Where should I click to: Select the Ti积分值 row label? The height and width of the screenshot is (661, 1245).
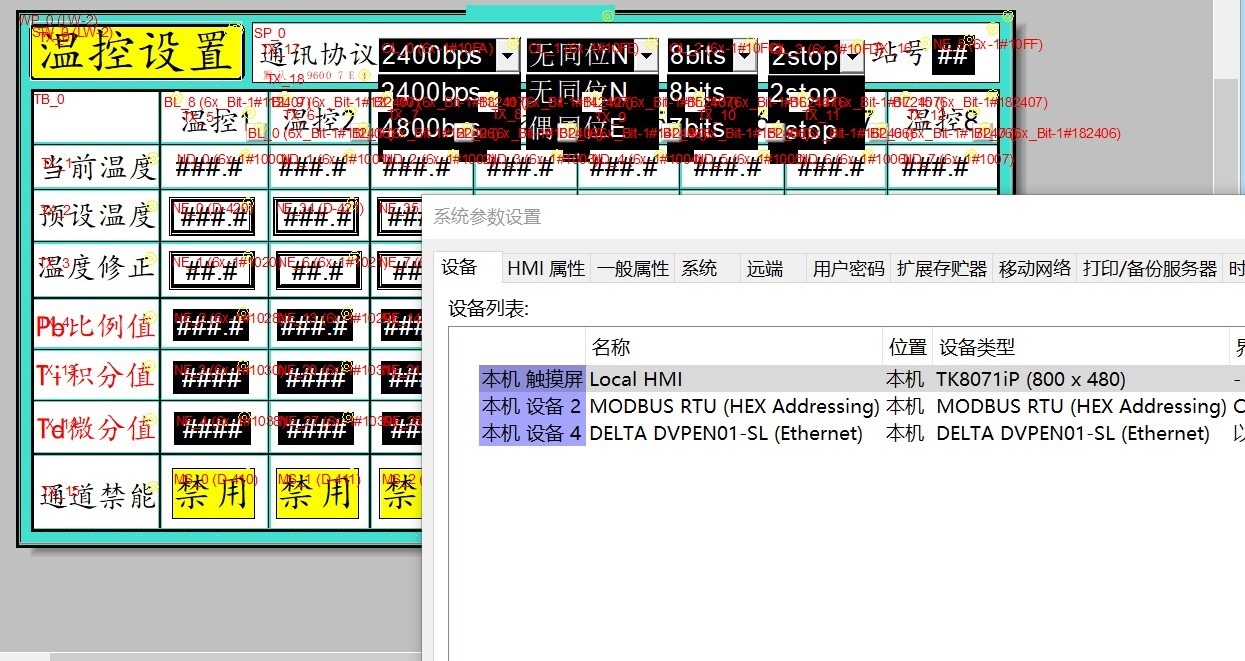pyautogui.click(x=97, y=376)
